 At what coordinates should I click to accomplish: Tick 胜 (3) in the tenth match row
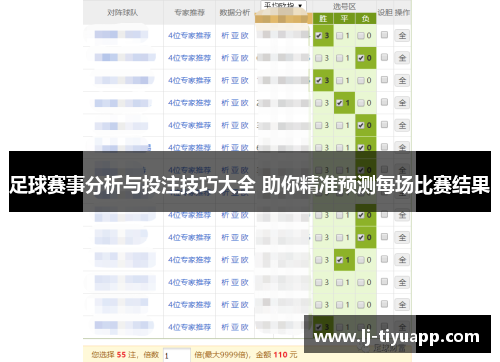click(319, 237)
